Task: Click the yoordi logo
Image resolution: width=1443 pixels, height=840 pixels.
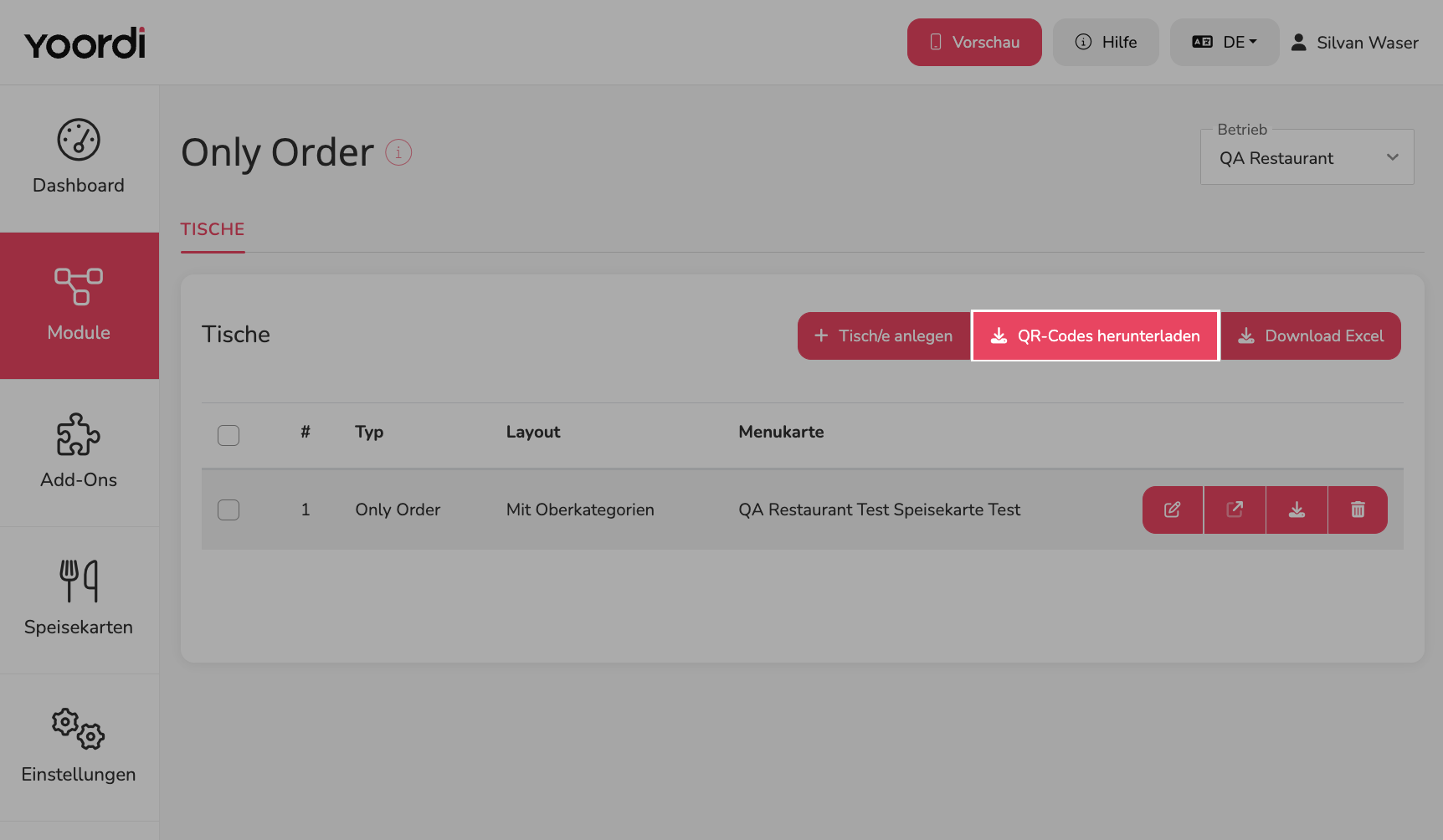Action: [x=85, y=43]
